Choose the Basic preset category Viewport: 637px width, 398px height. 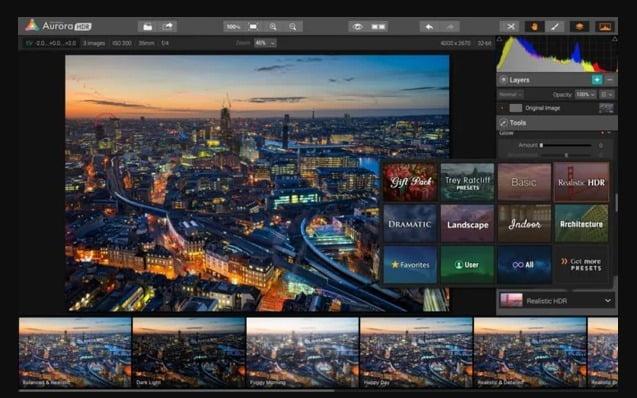pyautogui.click(x=524, y=182)
